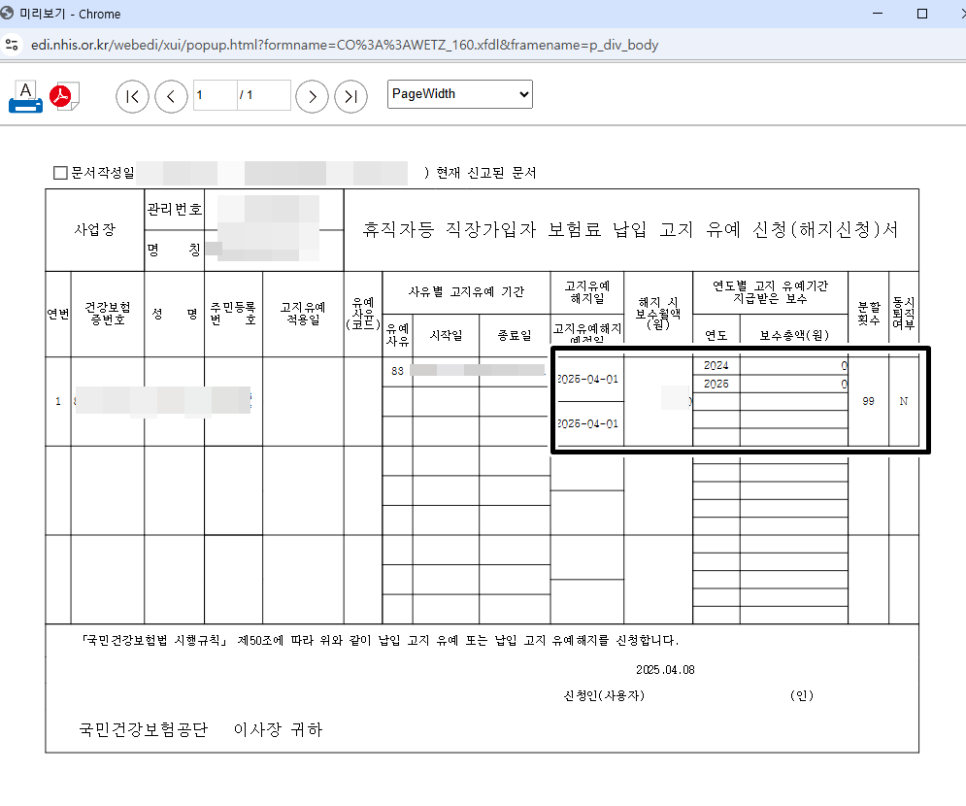Click the 연도 column header
Viewport: 966px width, 806px height.
(716, 335)
